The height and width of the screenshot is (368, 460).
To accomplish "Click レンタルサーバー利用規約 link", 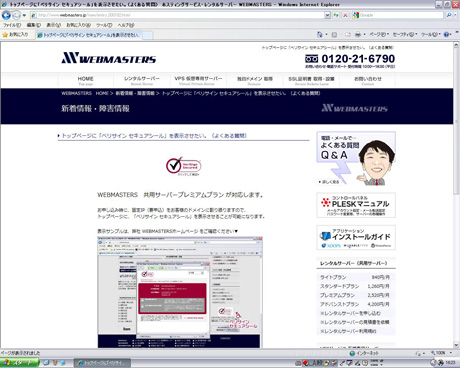I will 348,331.
